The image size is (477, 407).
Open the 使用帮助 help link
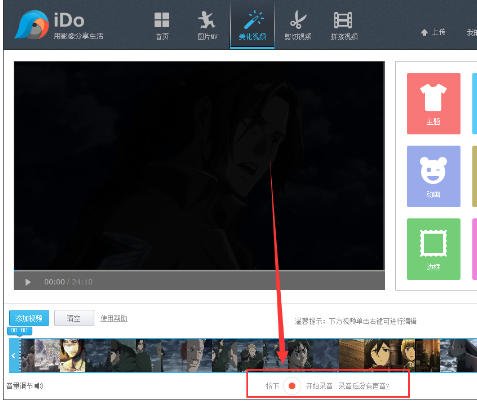coord(114,318)
